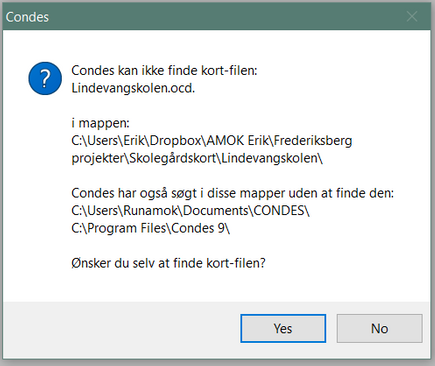Click Yes to locate the map file

283,328
